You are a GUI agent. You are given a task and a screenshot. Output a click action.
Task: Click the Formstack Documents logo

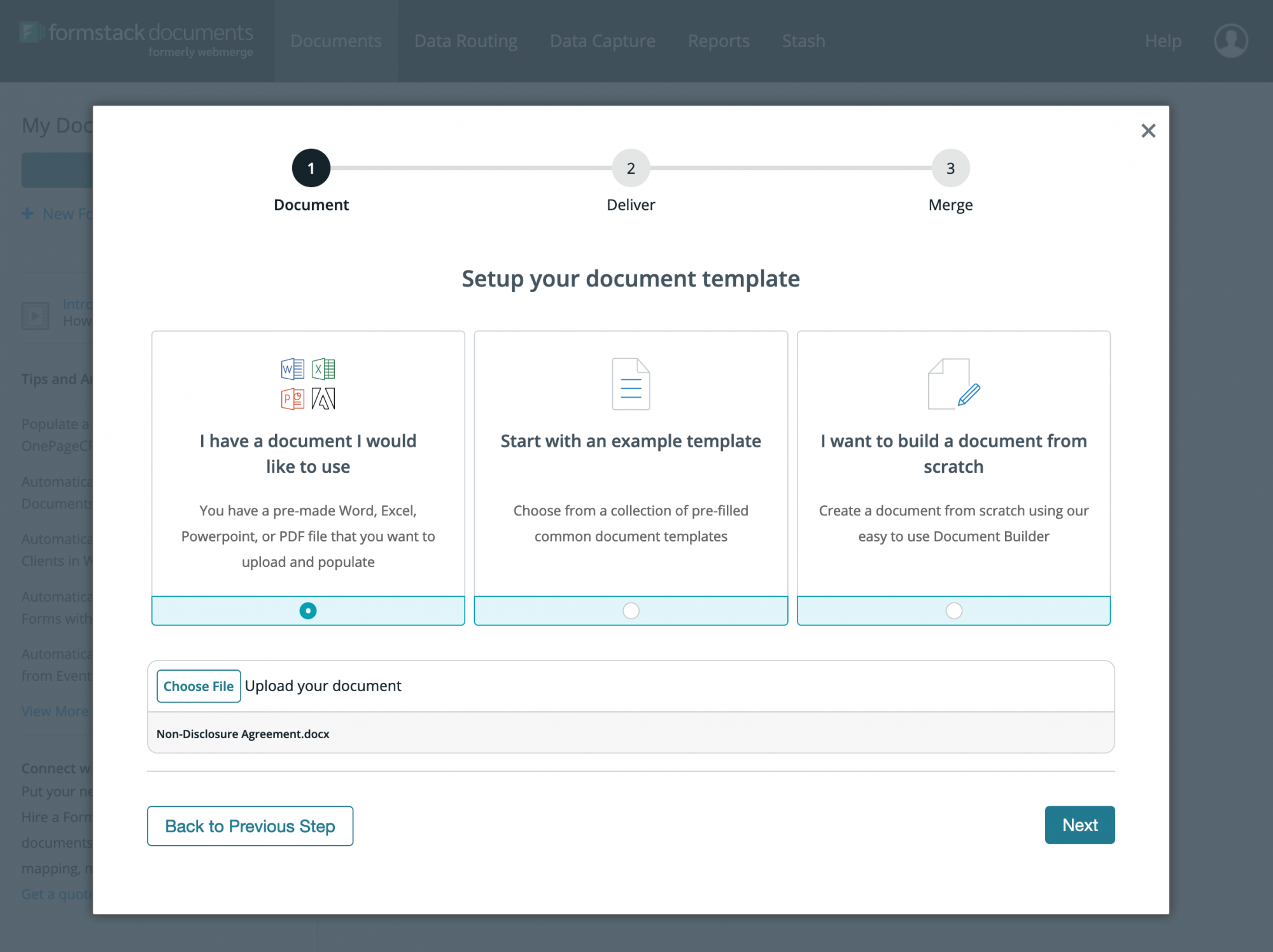tap(137, 38)
